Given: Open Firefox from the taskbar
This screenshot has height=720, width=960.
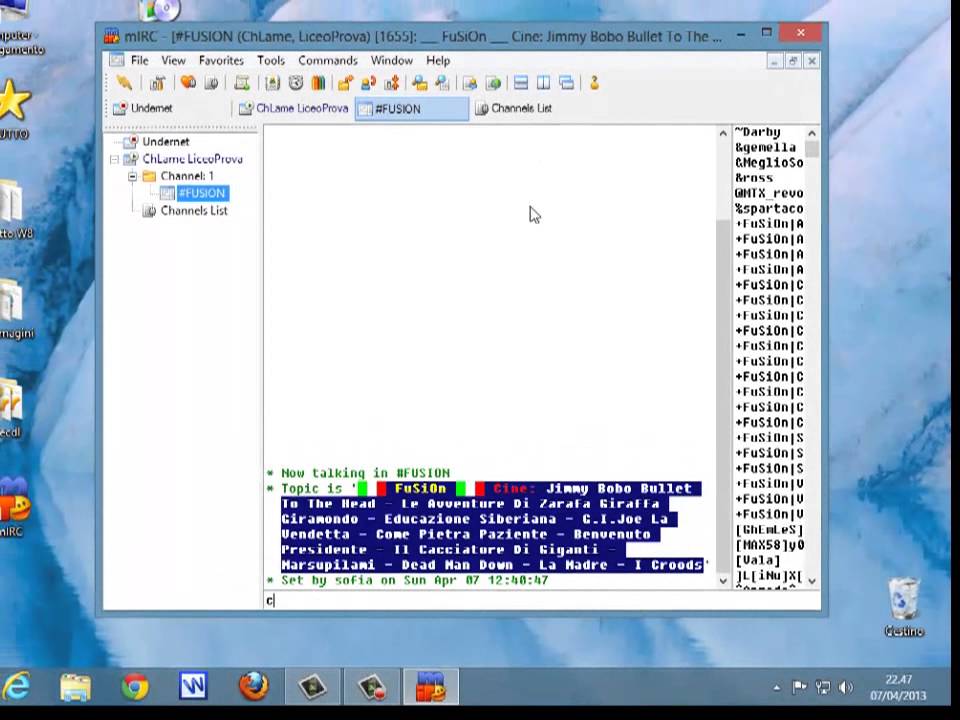Looking at the screenshot, I should coord(253,686).
